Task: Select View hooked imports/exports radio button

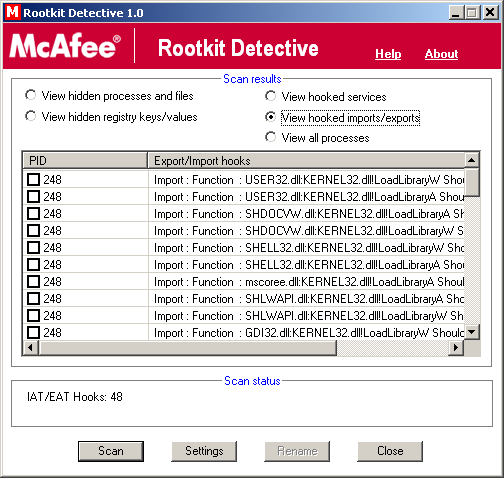Action: tap(270, 117)
